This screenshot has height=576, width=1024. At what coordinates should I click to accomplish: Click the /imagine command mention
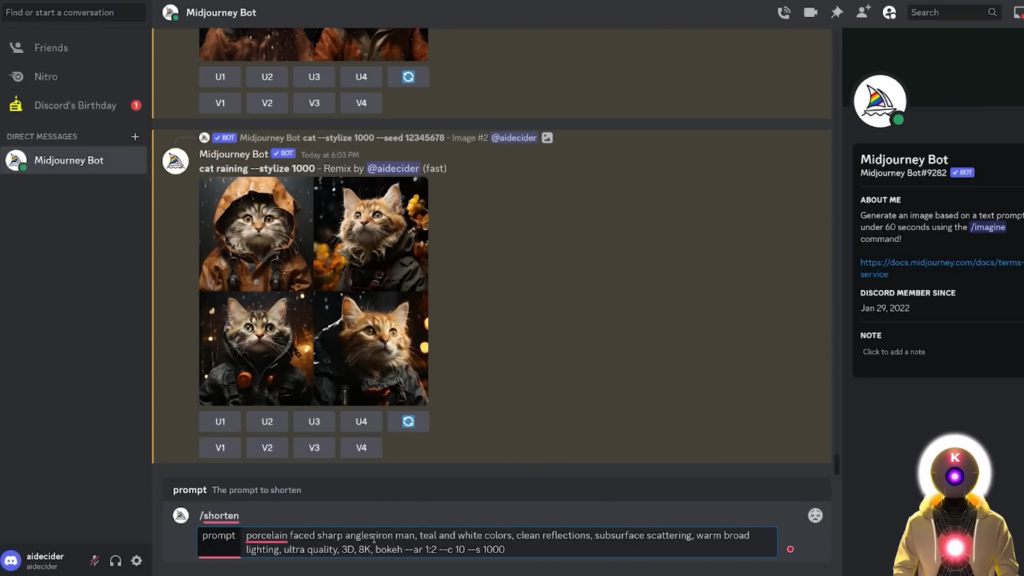click(x=987, y=227)
